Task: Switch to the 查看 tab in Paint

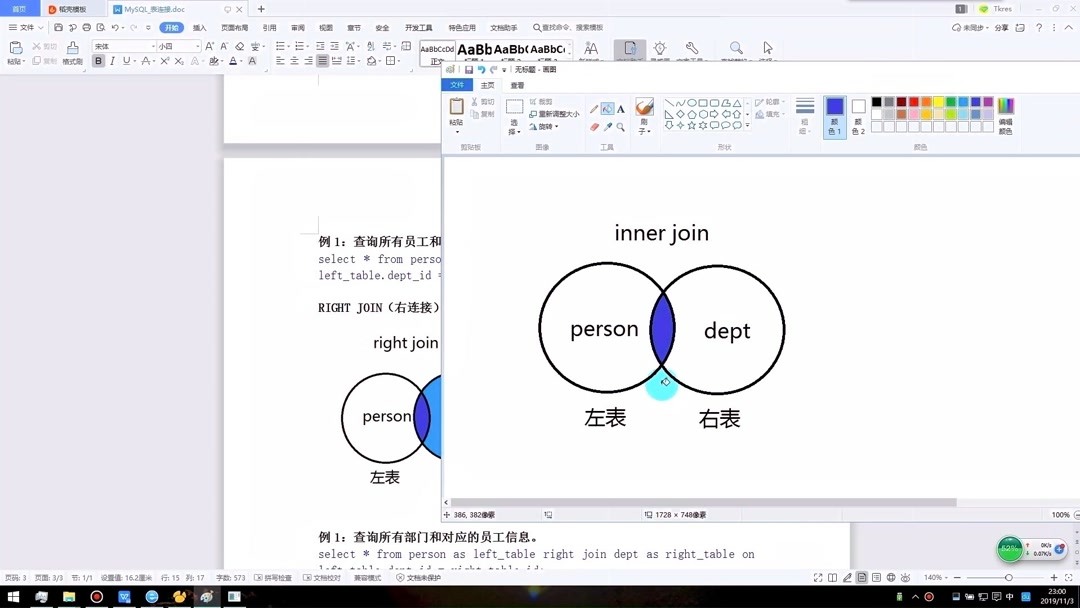Action: point(517,85)
